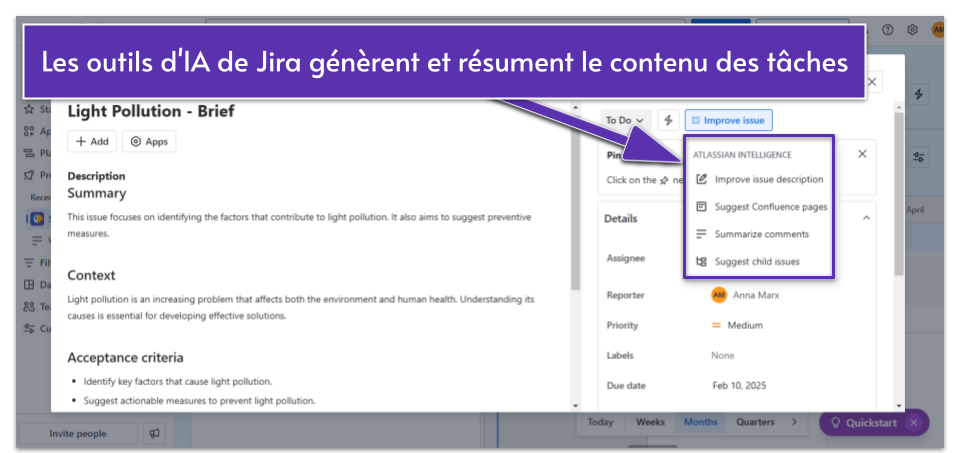Click the details panel scrollbar
Viewport: 960px width, 453px height.
click(x=899, y=193)
